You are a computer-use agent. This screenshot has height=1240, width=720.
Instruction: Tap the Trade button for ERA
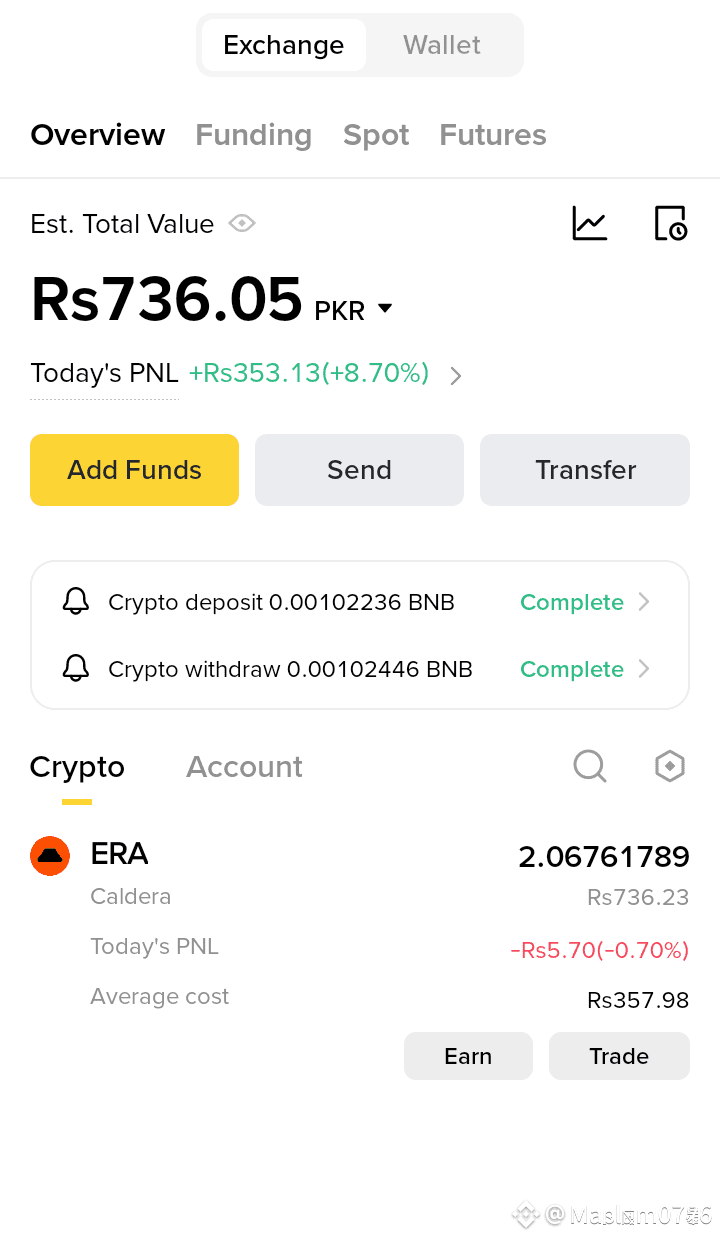point(619,1056)
